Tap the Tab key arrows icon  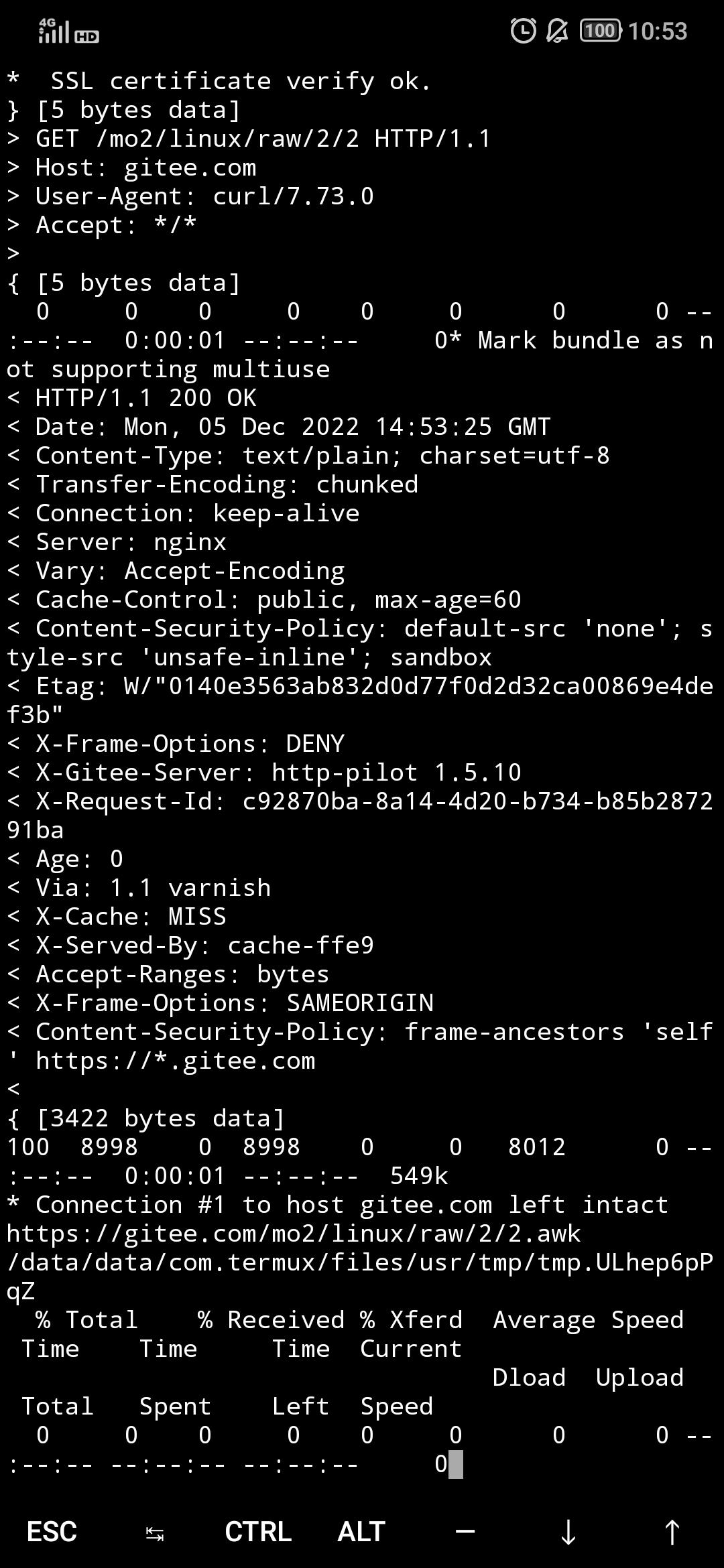pos(155,1533)
